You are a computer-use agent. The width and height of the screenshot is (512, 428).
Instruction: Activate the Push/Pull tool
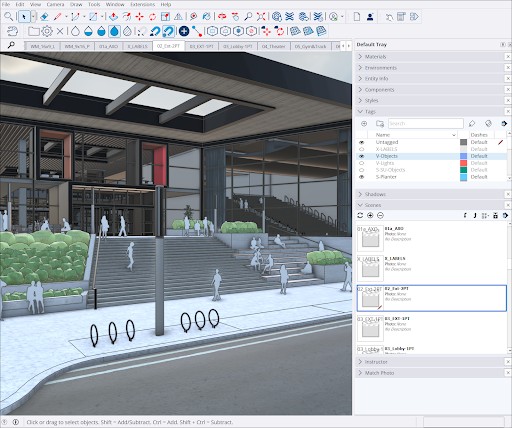point(113,16)
